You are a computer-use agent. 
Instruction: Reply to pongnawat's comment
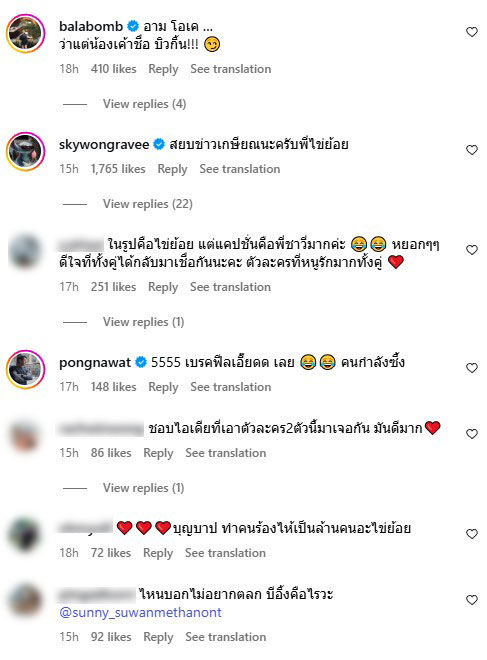click(x=163, y=387)
